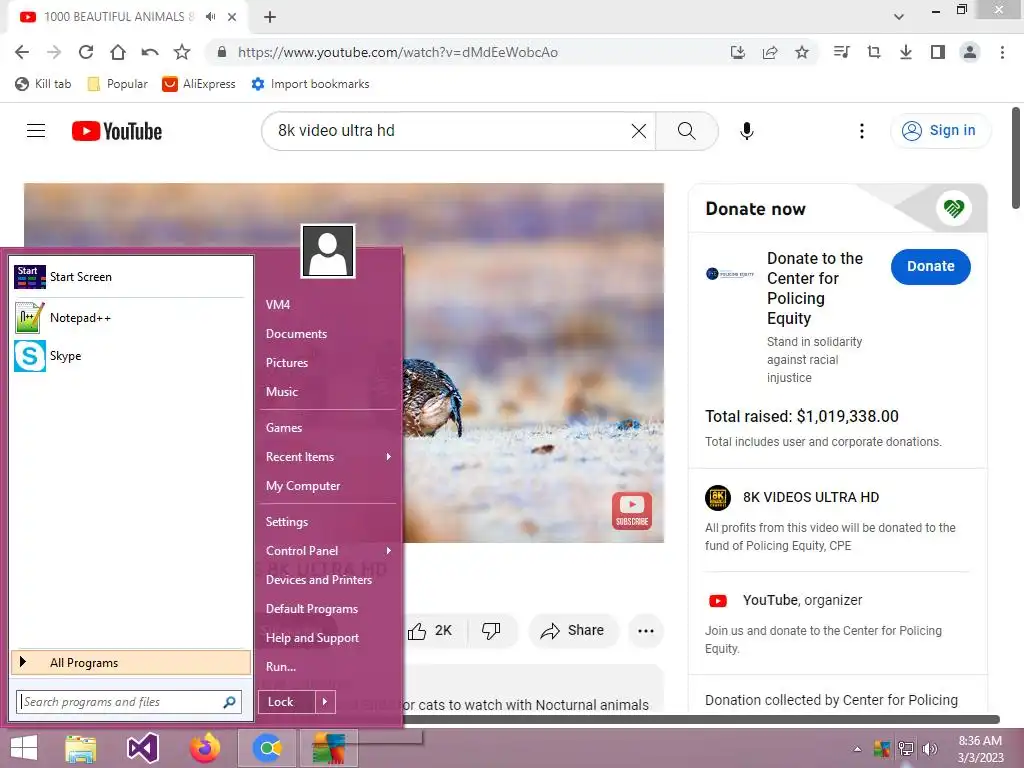The height and width of the screenshot is (768, 1024).
Task: Open Settings in start menu
Action: coord(287,522)
